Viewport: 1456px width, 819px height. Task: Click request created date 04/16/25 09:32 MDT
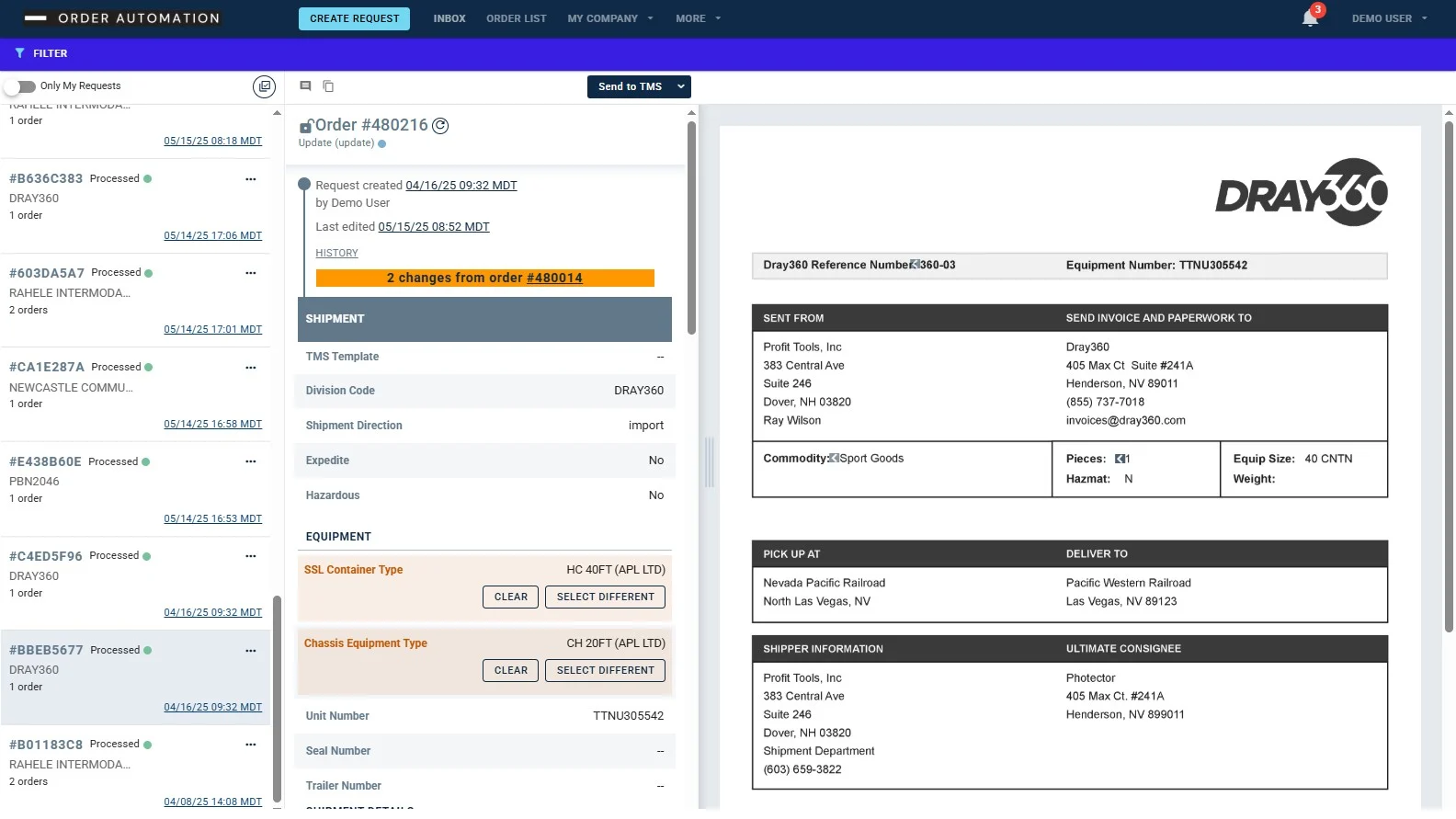tap(461, 186)
